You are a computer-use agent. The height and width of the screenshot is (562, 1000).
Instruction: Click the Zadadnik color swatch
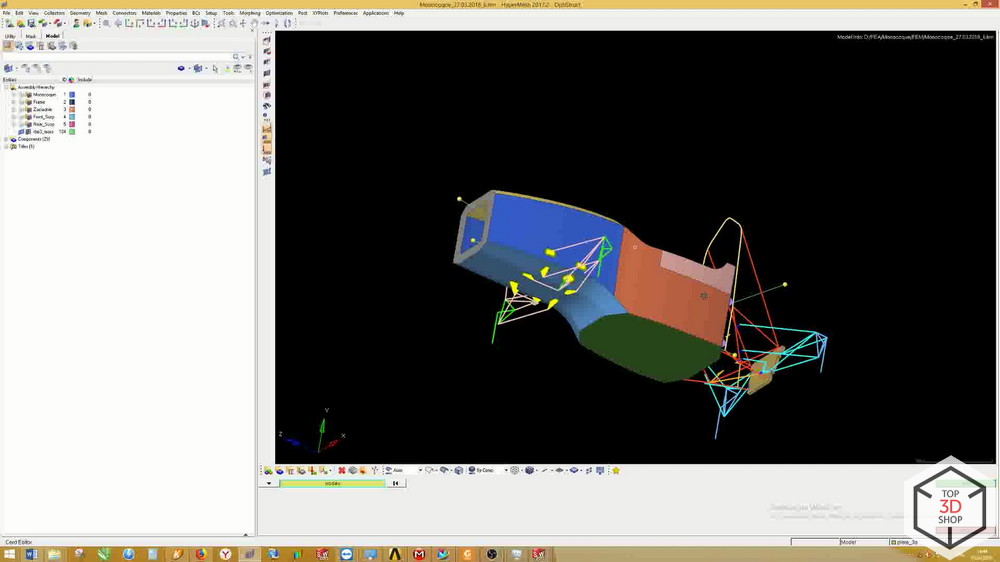coord(72,110)
